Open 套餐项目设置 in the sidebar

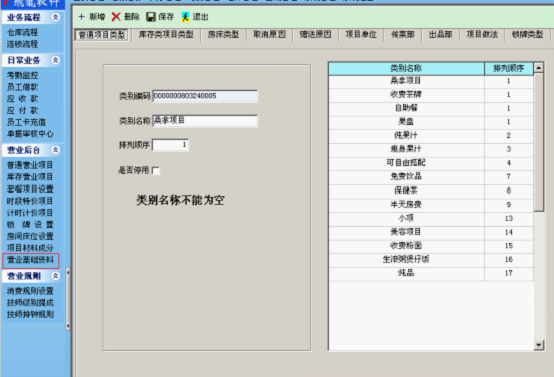click(x=30, y=189)
